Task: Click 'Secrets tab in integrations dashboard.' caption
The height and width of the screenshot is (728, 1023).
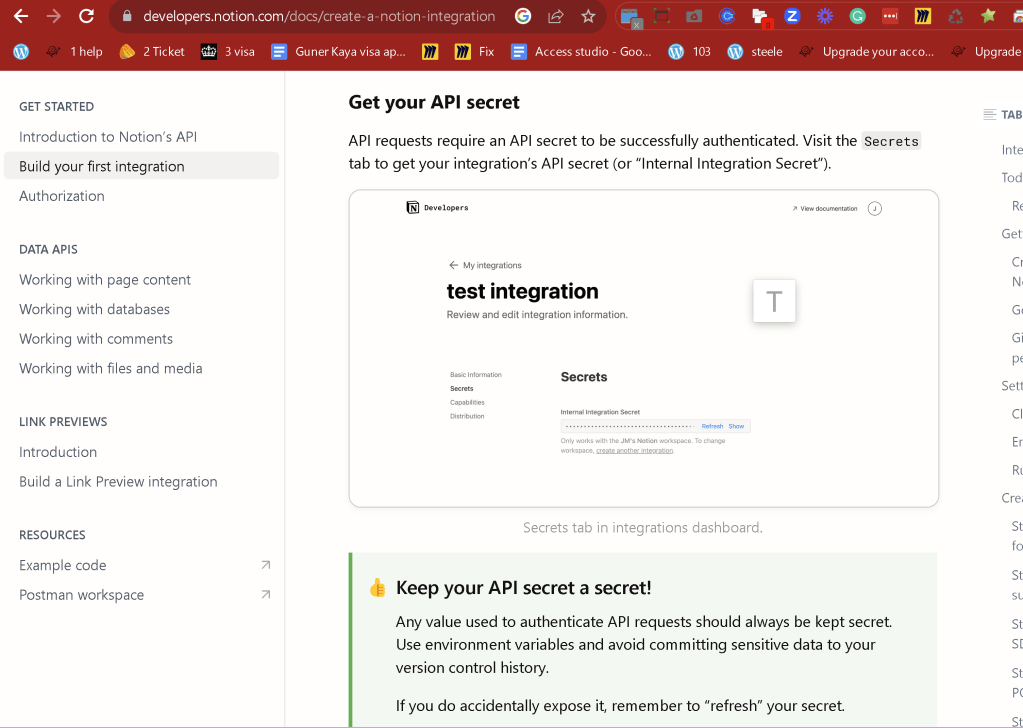Action: click(643, 528)
